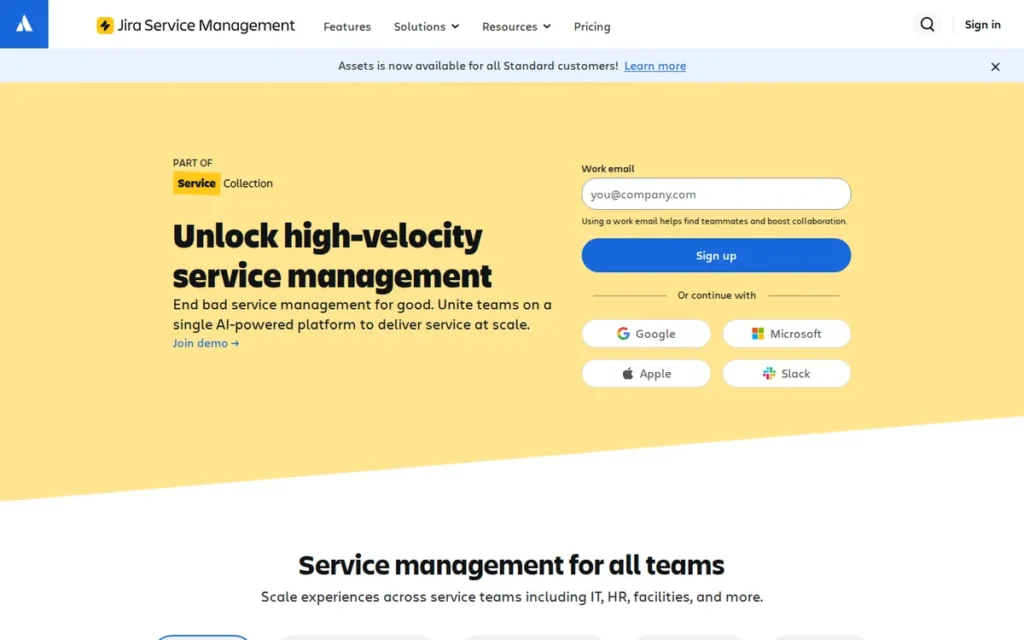Open the Features menu item
The height and width of the screenshot is (640, 1024).
(x=347, y=27)
